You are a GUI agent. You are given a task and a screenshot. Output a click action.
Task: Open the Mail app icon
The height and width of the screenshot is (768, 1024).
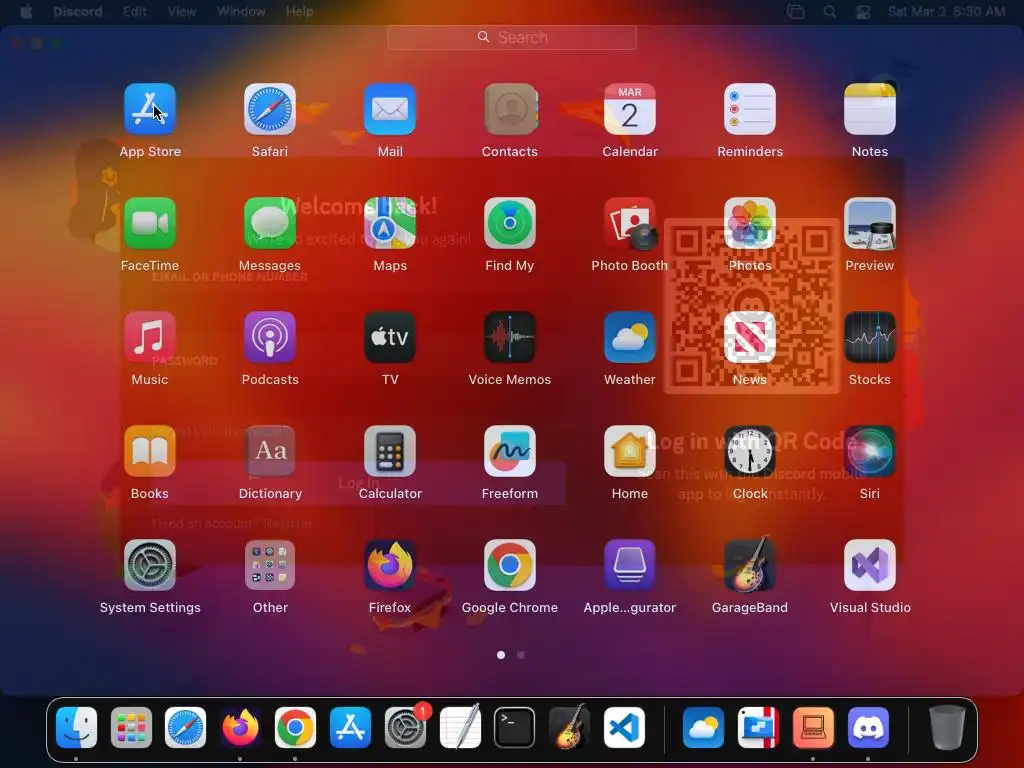(390, 109)
